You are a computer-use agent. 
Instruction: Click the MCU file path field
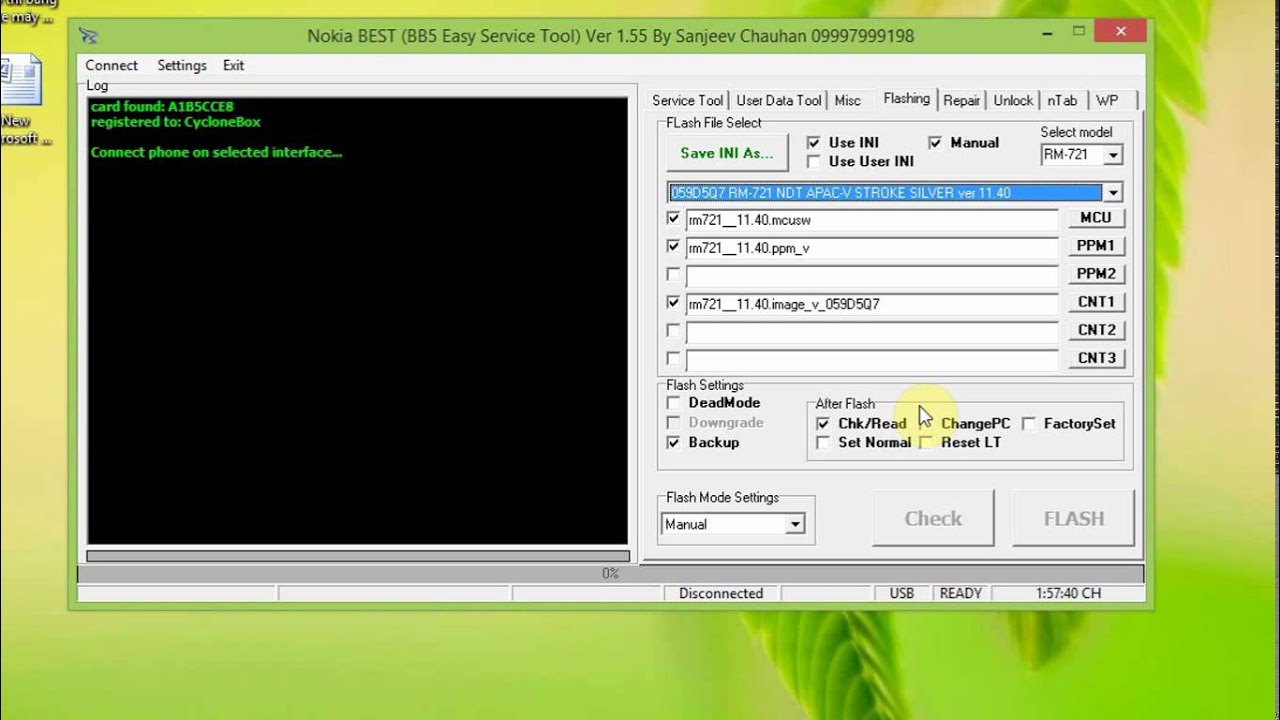pos(872,220)
